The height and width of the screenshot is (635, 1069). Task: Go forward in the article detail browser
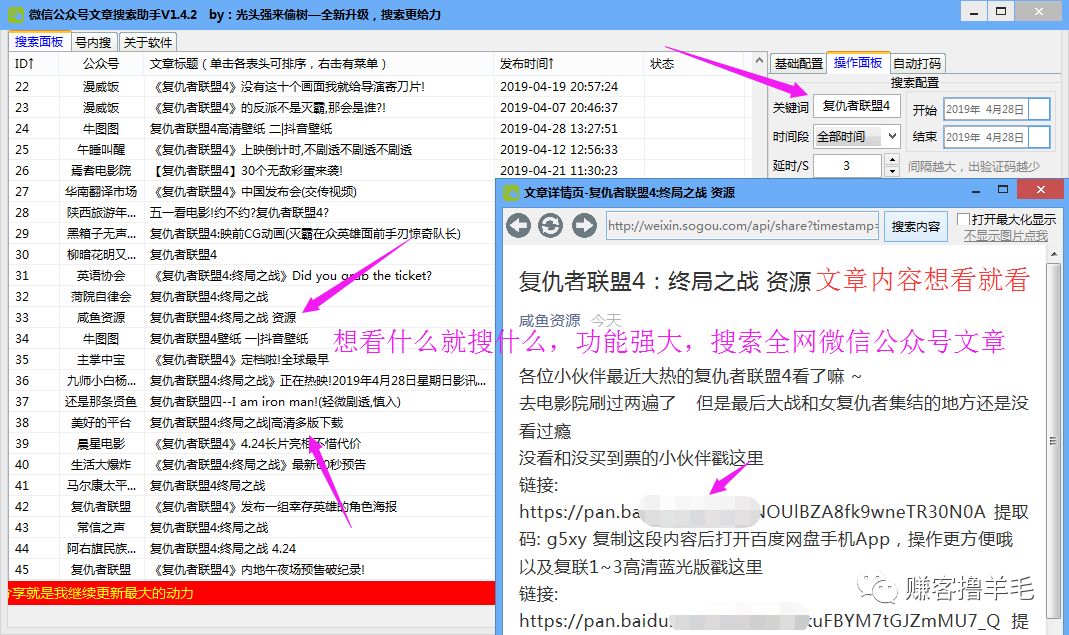pyautogui.click(x=584, y=226)
